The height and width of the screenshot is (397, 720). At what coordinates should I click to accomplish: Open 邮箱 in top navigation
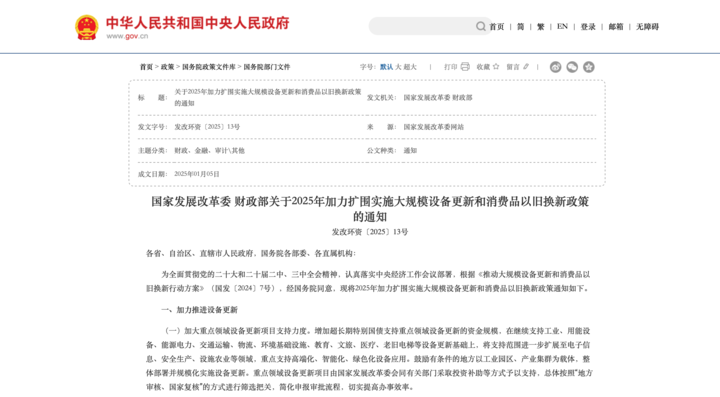[x=616, y=27]
